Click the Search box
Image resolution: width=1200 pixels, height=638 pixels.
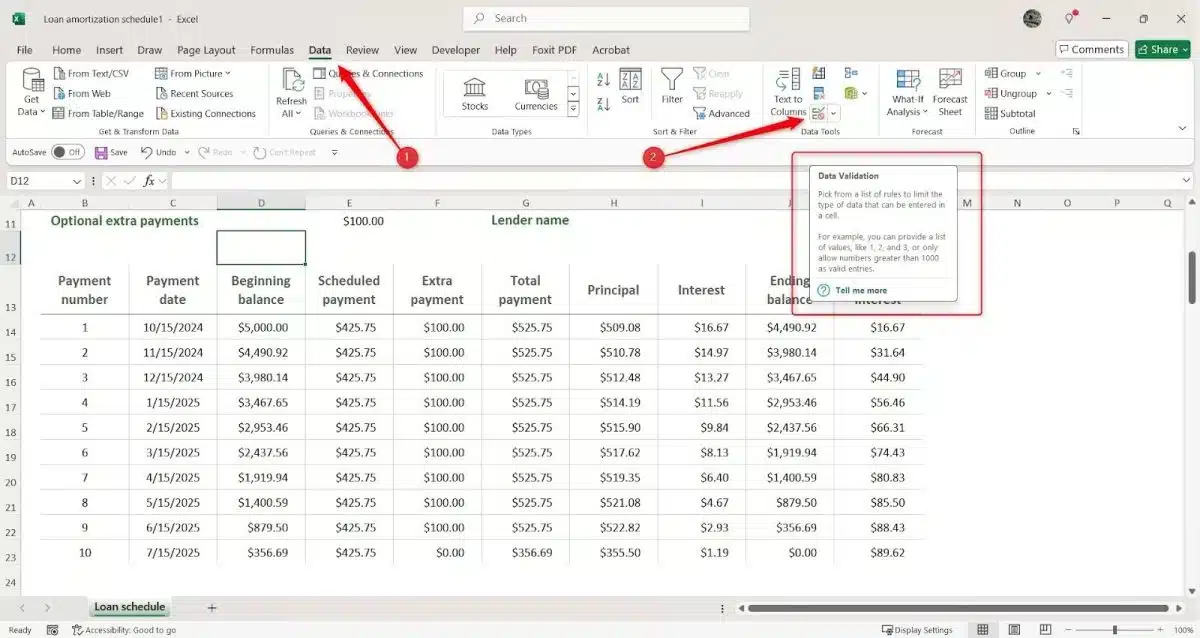click(x=606, y=18)
